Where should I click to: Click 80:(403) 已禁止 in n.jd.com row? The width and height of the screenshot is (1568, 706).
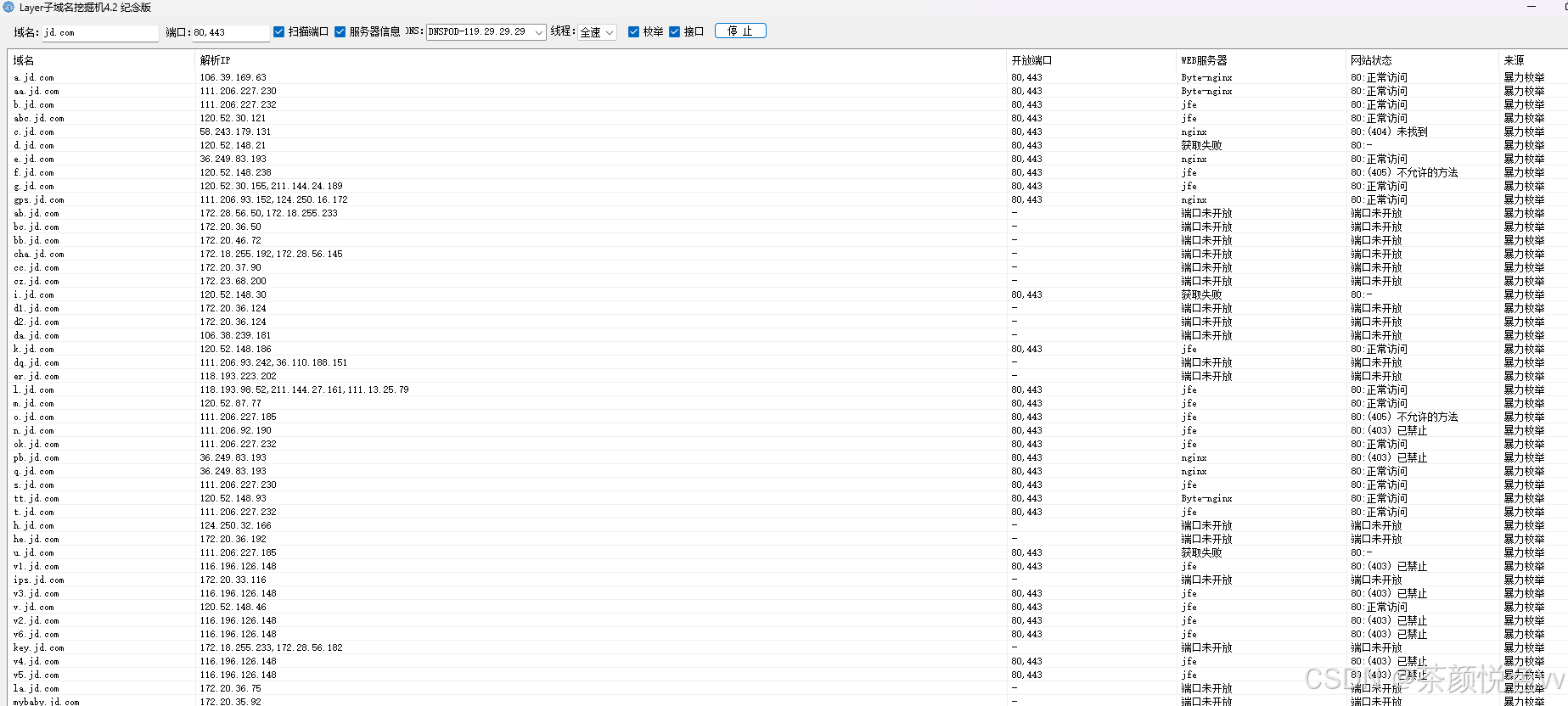click(x=1389, y=430)
